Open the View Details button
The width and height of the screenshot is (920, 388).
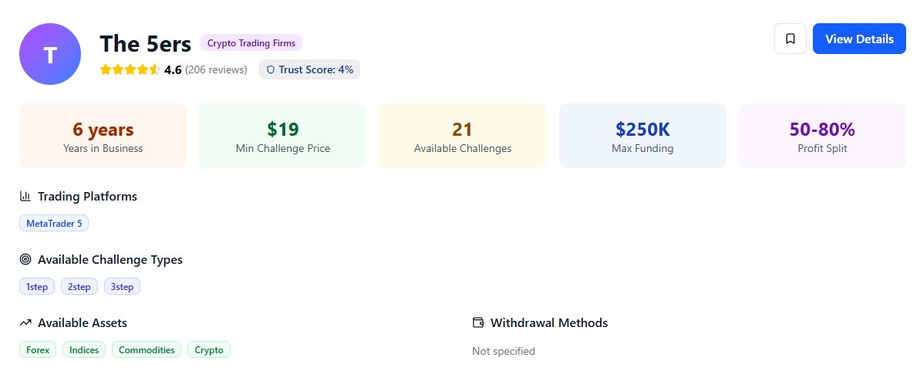pyautogui.click(x=859, y=39)
